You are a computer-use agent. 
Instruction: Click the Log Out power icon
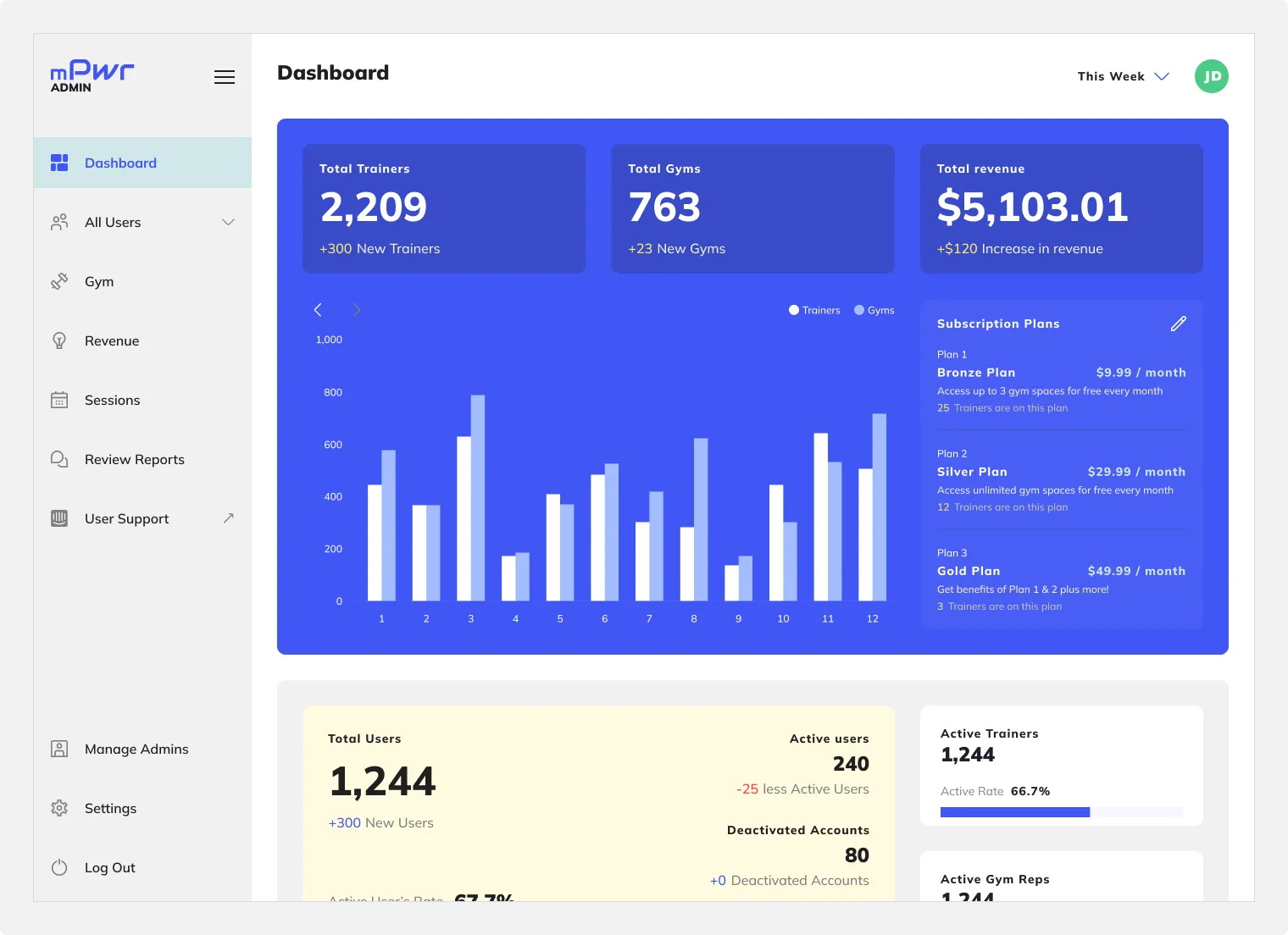click(59, 867)
